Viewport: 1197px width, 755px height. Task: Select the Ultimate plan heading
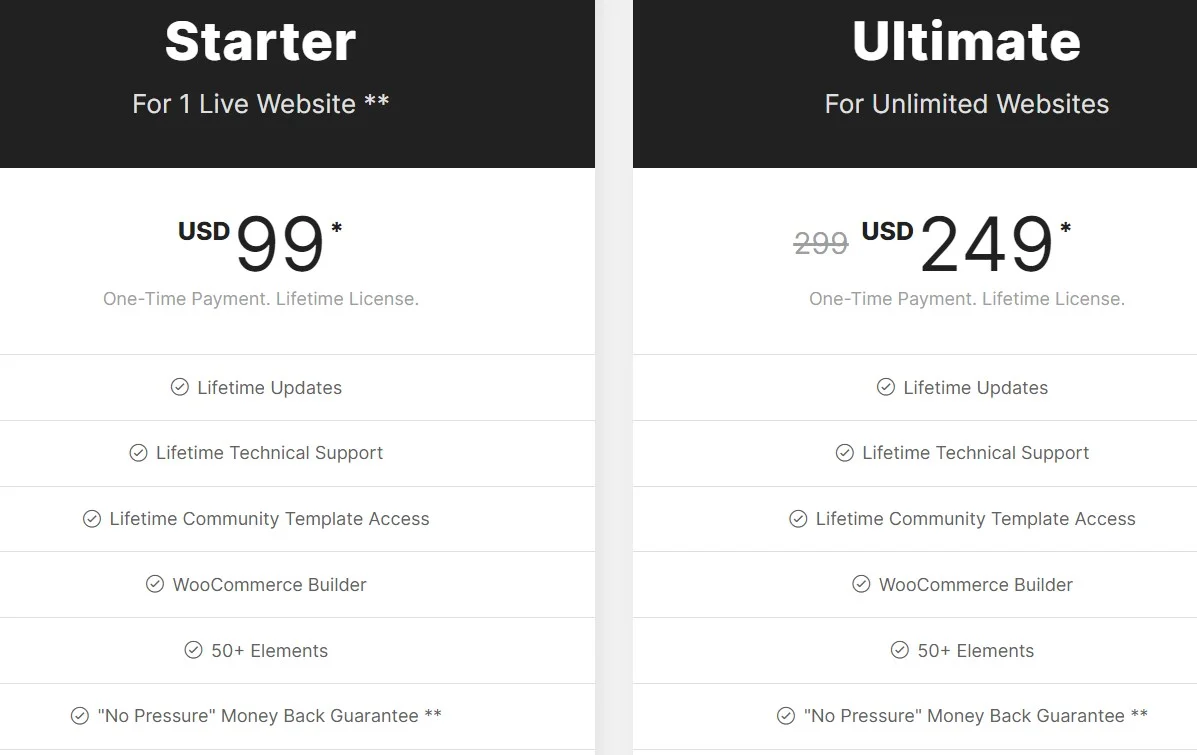[966, 41]
